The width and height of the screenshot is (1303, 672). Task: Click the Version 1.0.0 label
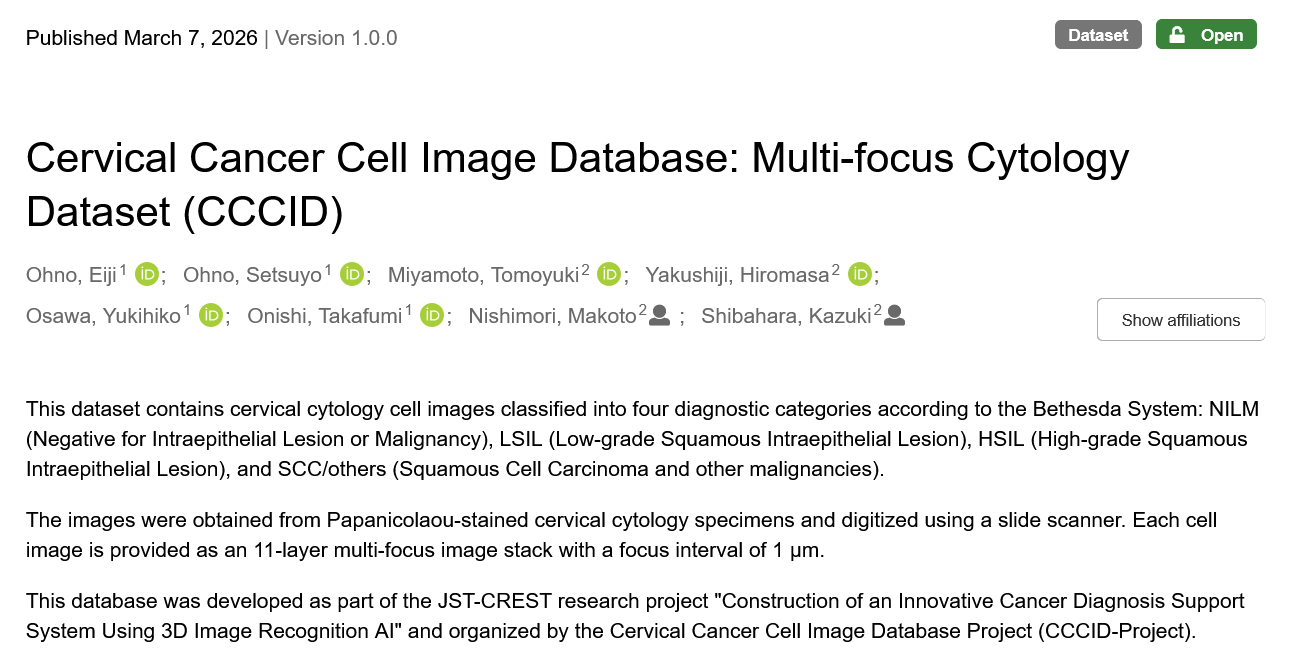click(336, 38)
